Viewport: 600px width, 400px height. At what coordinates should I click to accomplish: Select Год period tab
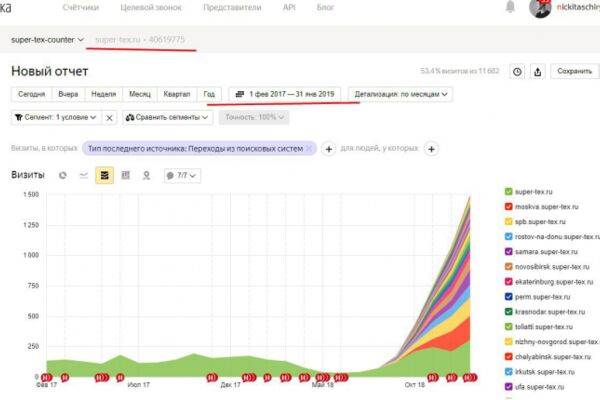(209, 94)
